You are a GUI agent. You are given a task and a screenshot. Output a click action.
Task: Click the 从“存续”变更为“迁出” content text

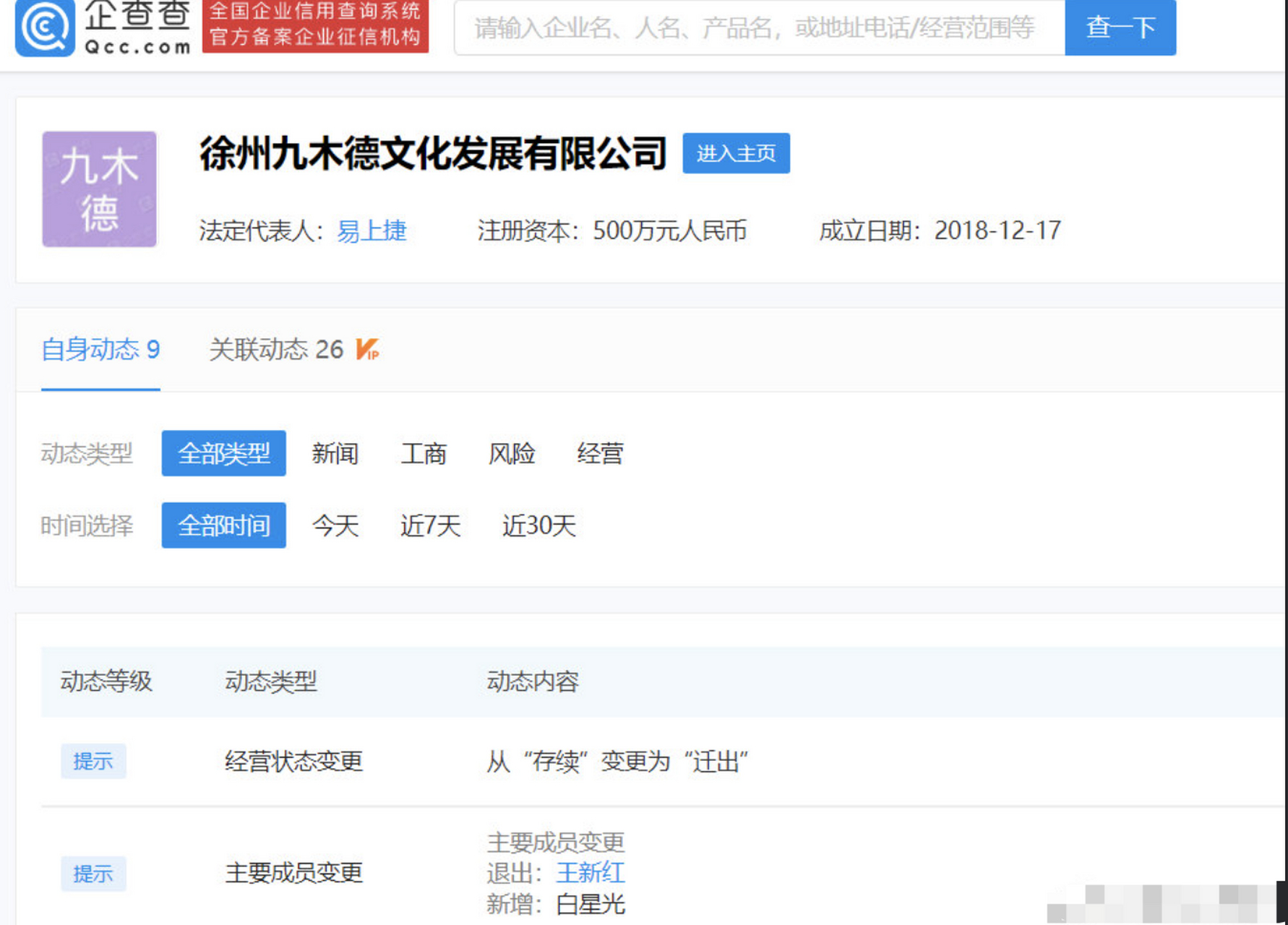[x=617, y=761]
